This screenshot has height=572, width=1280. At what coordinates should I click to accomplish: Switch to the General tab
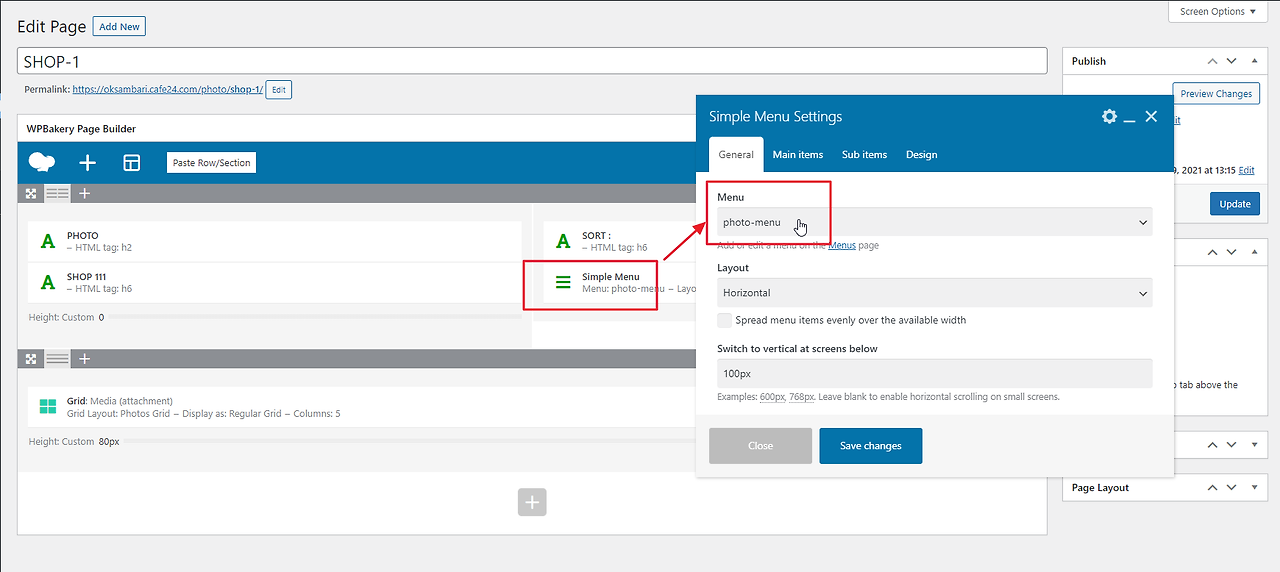point(736,155)
